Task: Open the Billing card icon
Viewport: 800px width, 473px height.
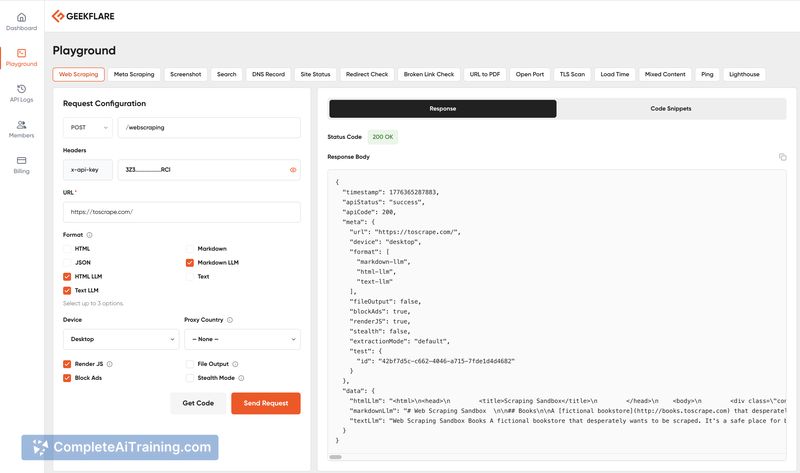Action: (21, 160)
